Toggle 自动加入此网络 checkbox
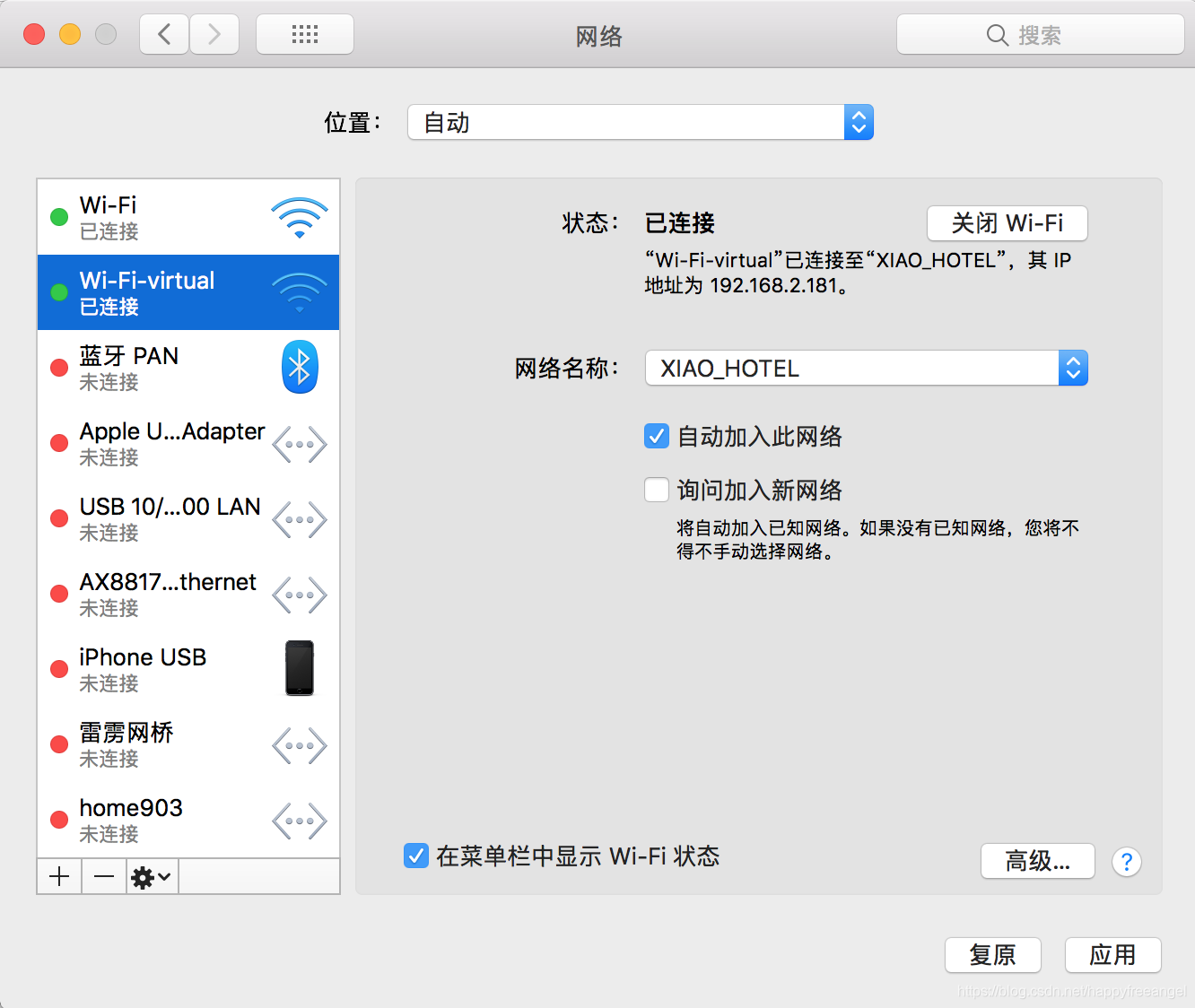The width and height of the screenshot is (1195, 1008). (657, 436)
